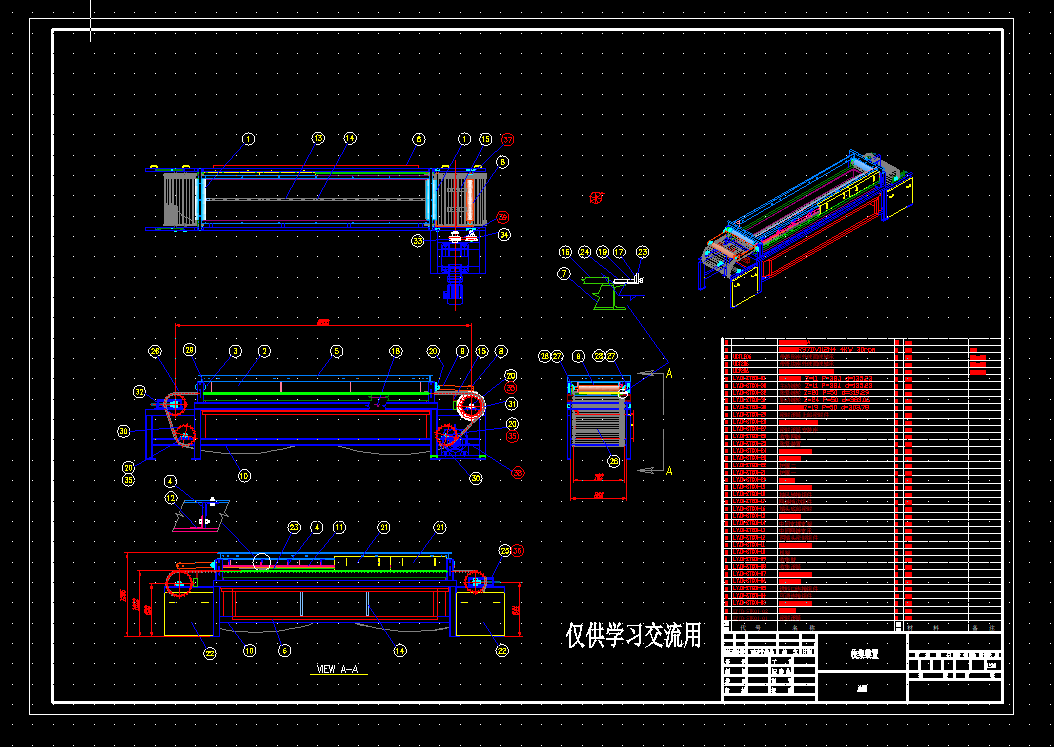Click part balloon number 11
1054x747 pixels.
(x=339, y=528)
